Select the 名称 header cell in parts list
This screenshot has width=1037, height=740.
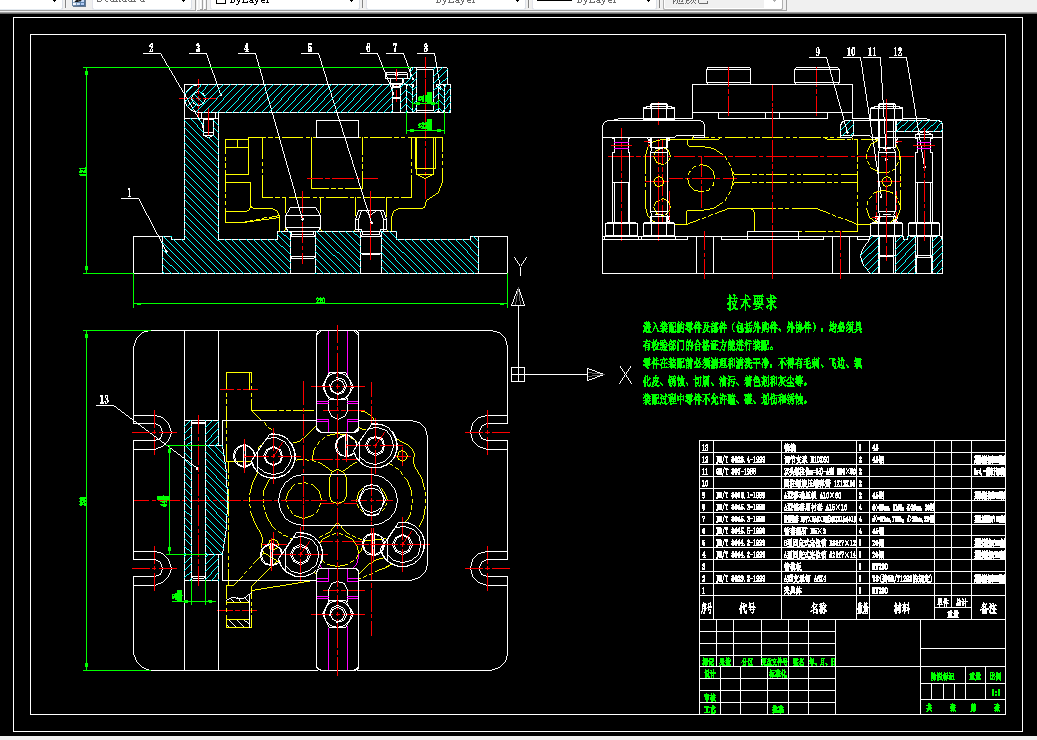tap(819, 608)
